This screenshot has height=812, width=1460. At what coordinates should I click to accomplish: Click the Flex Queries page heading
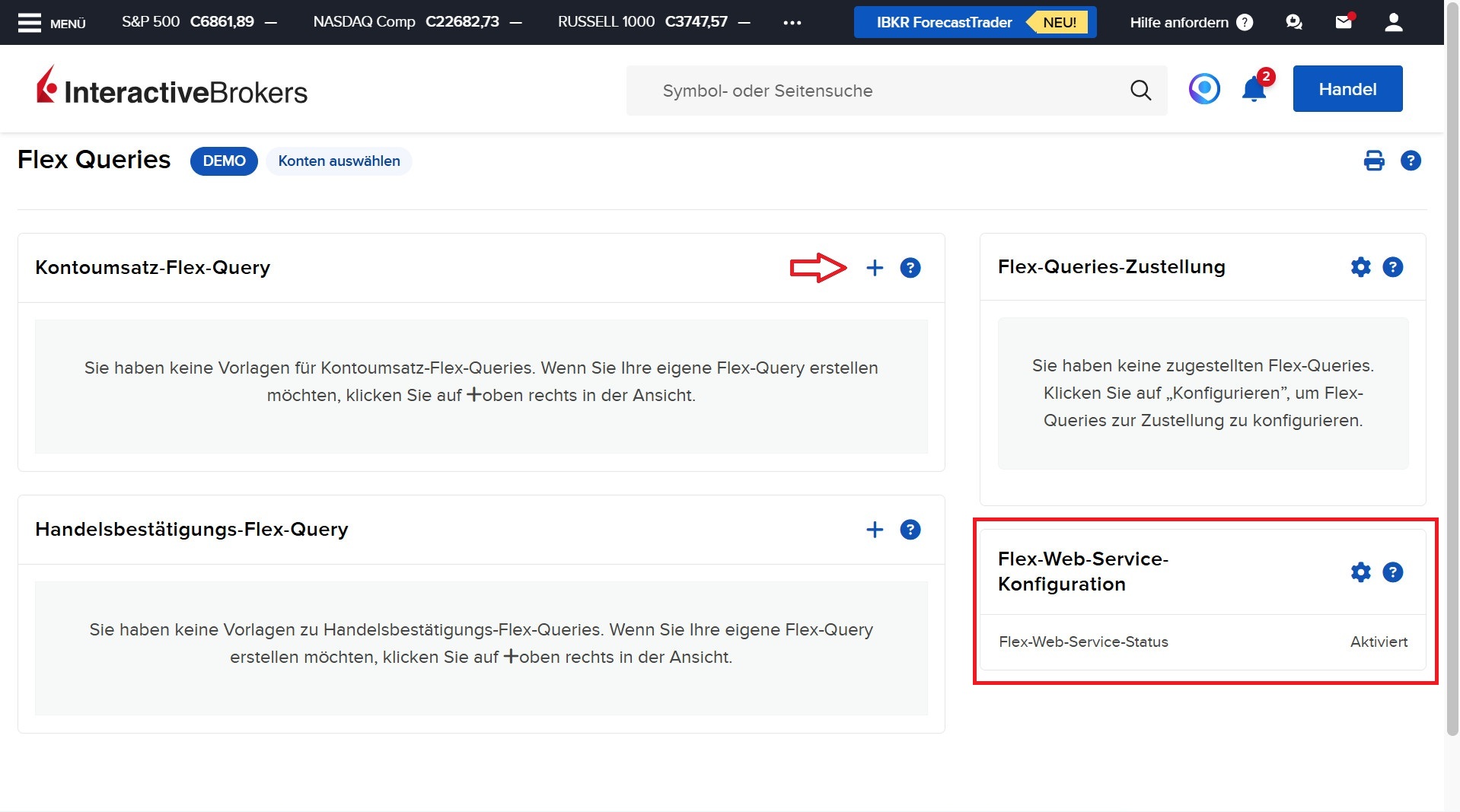coord(94,160)
